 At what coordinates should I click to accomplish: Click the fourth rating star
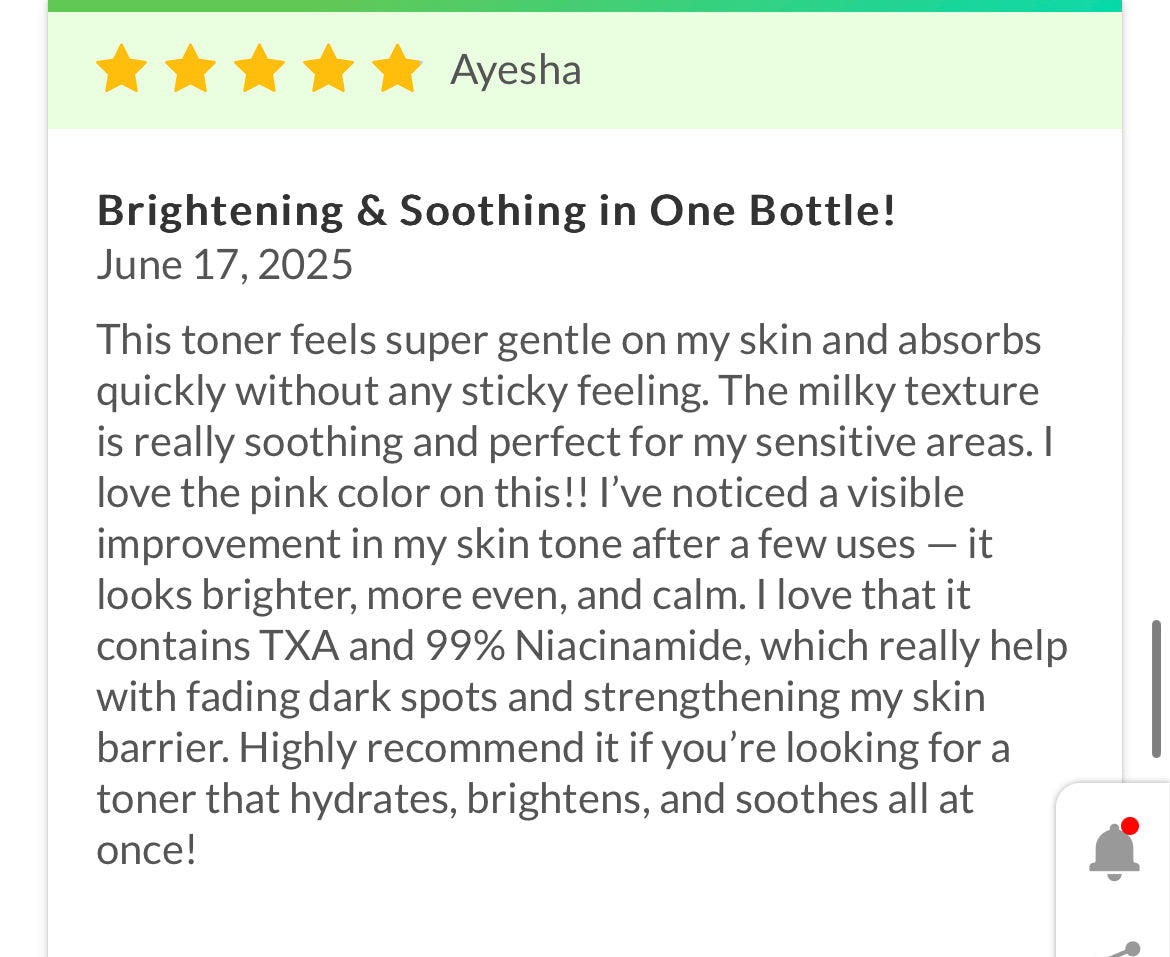pos(328,69)
